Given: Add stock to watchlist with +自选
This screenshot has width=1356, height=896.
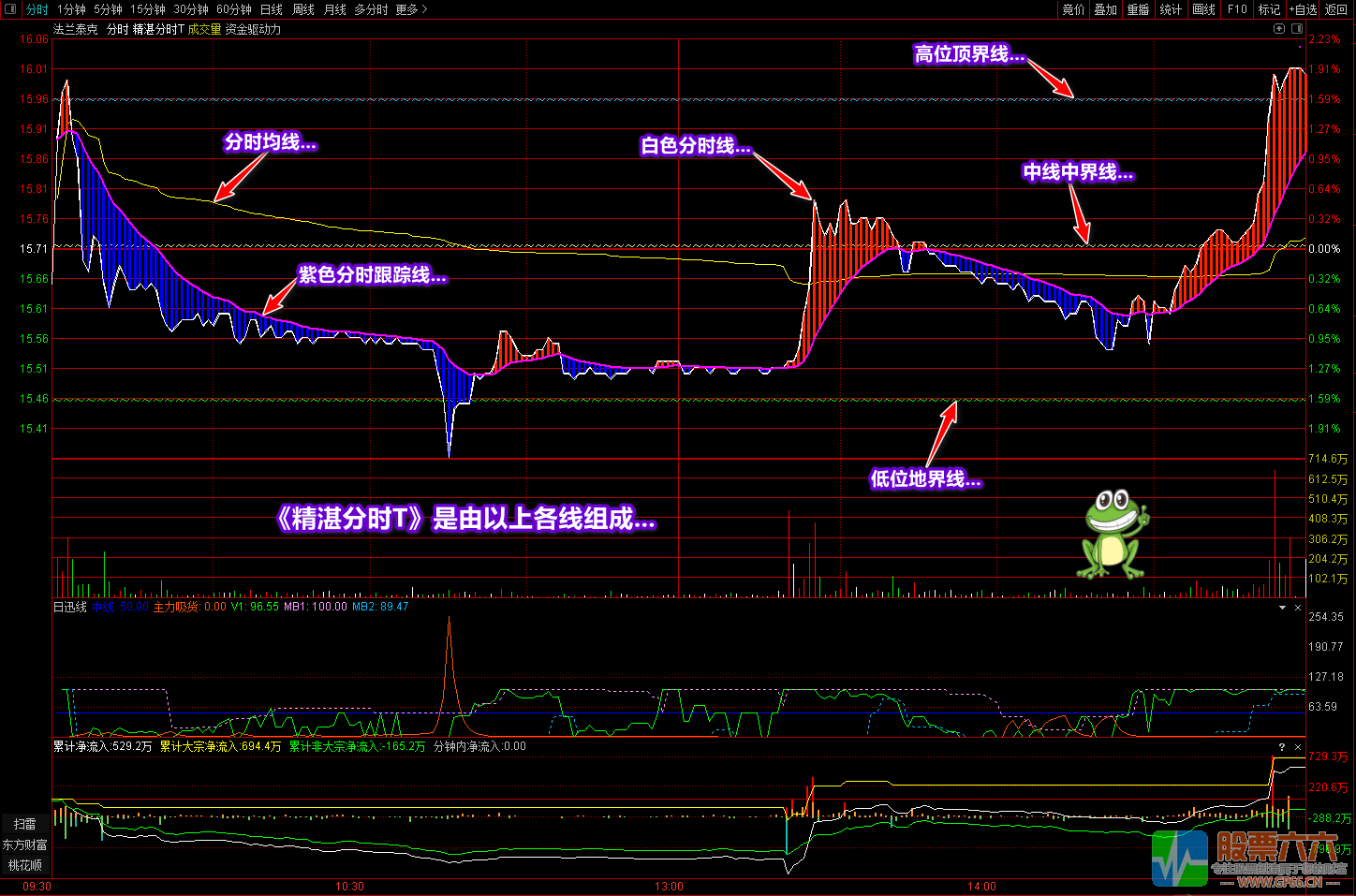Looking at the screenshot, I should 1303,9.
